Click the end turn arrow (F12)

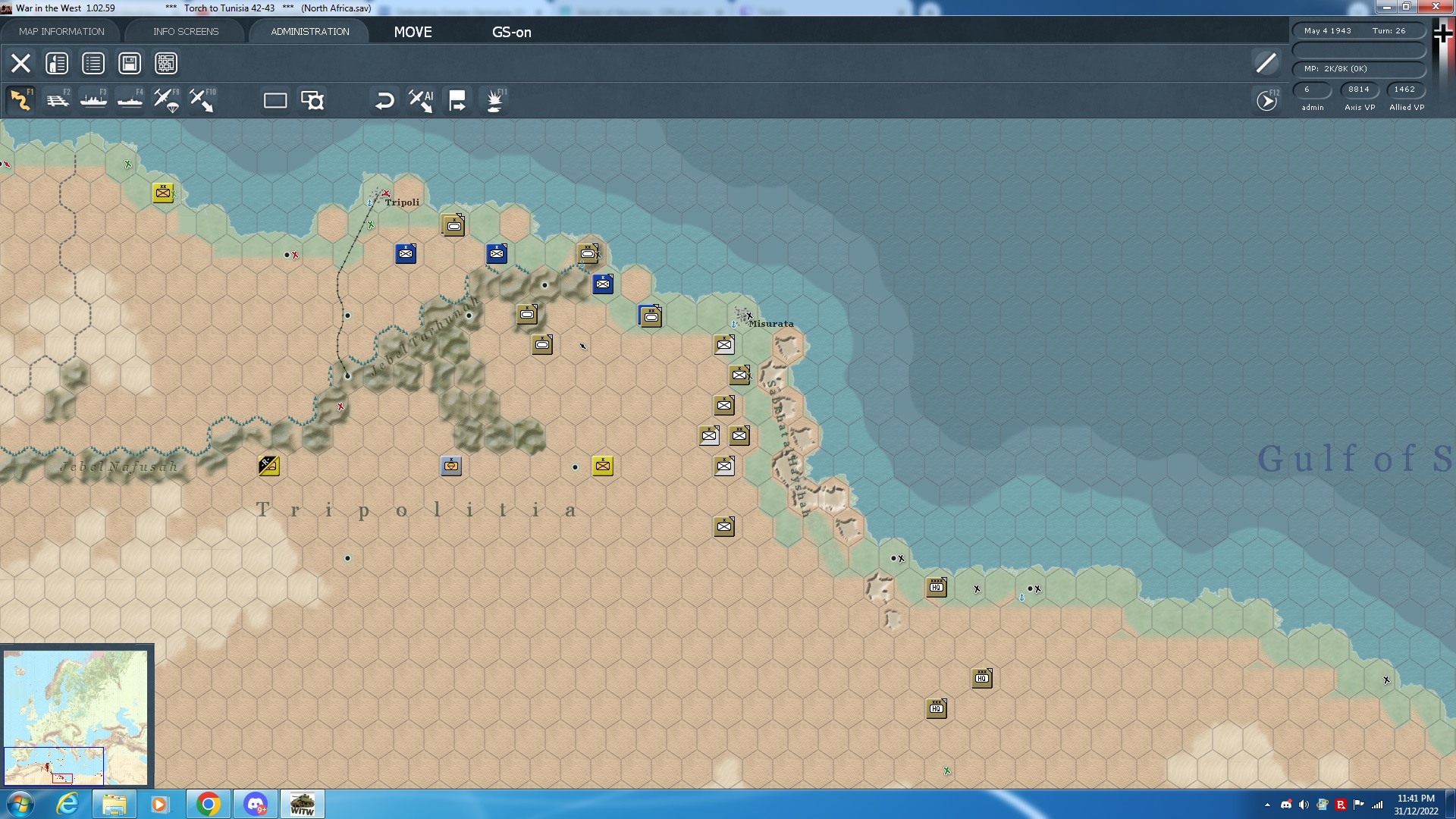pyautogui.click(x=1266, y=100)
